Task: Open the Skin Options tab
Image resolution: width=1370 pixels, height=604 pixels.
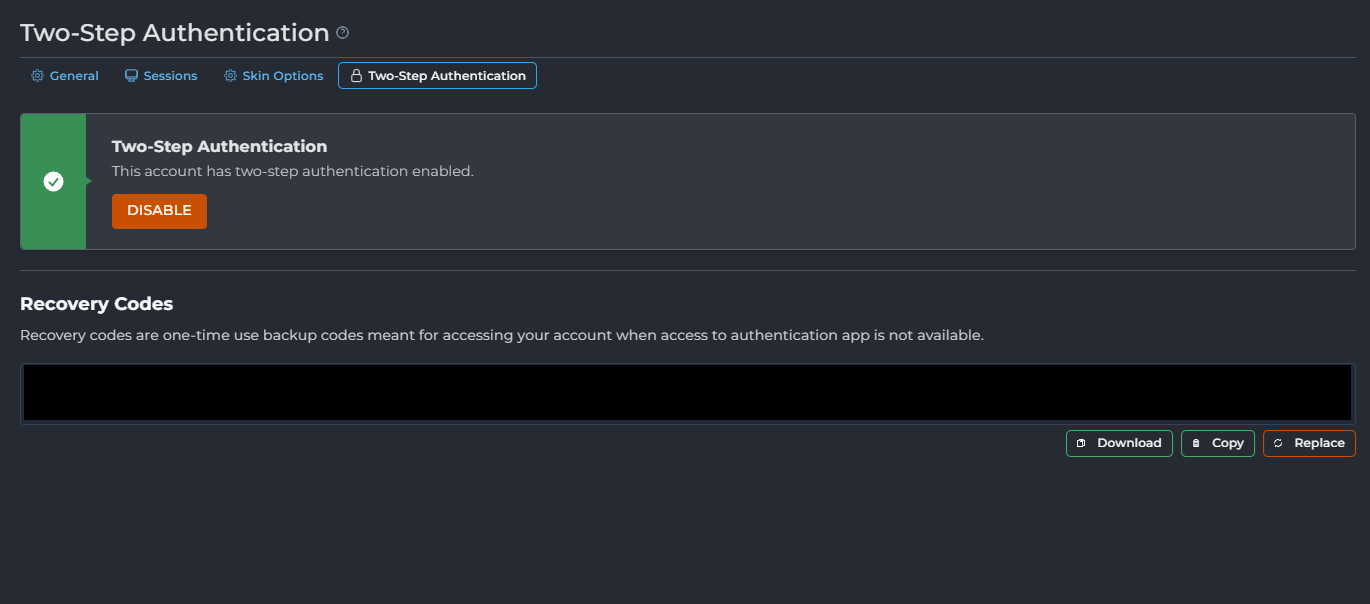Action: pos(274,76)
